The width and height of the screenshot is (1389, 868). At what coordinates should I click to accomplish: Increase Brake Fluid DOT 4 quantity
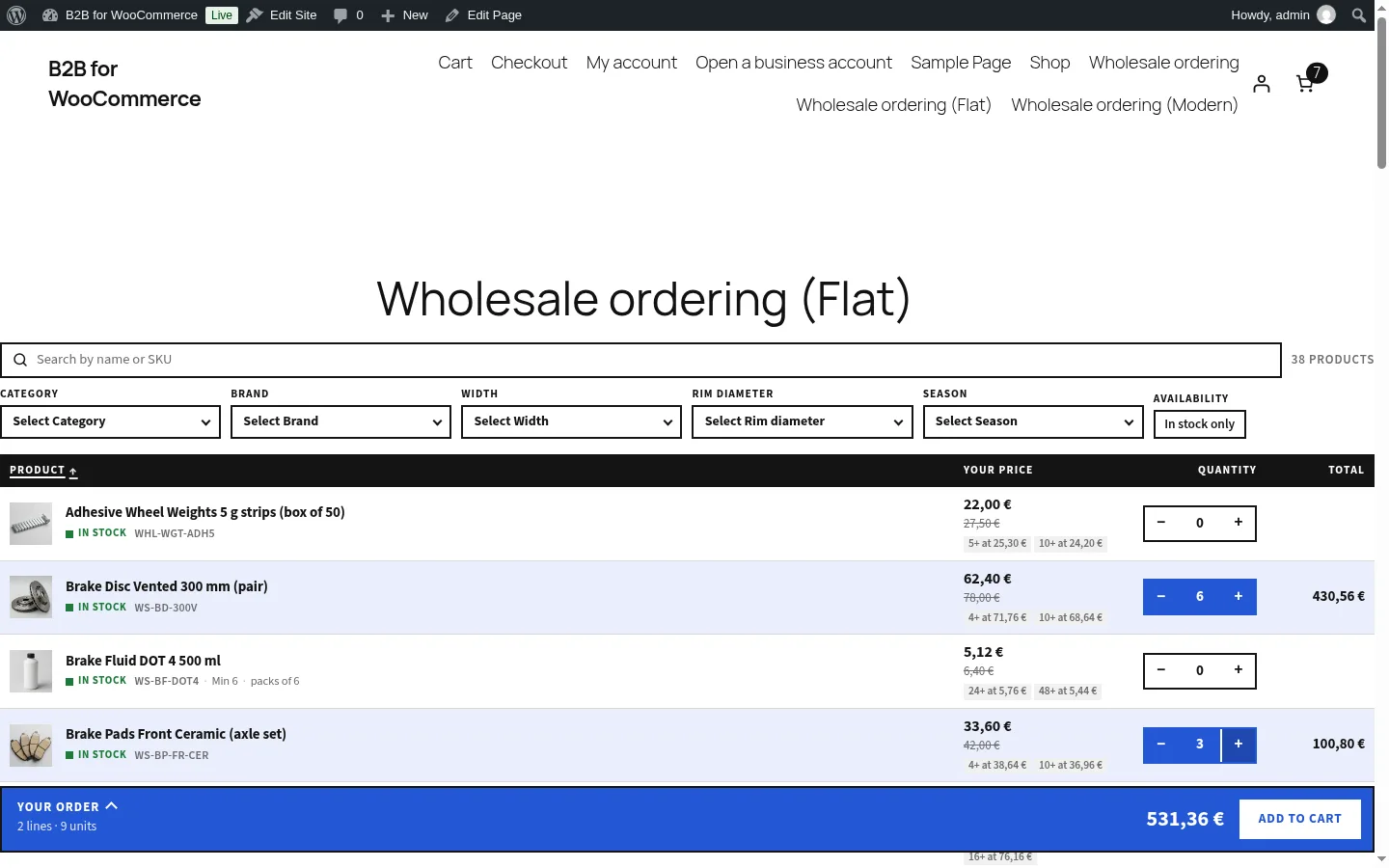point(1239,670)
